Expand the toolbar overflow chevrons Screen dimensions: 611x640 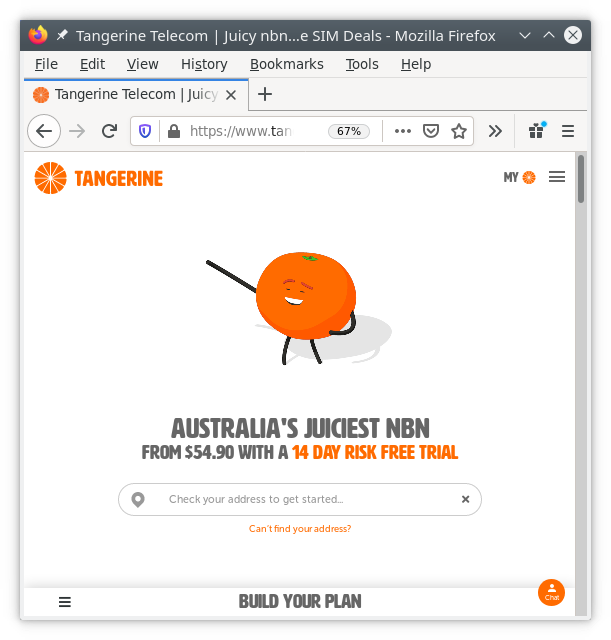tap(495, 131)
